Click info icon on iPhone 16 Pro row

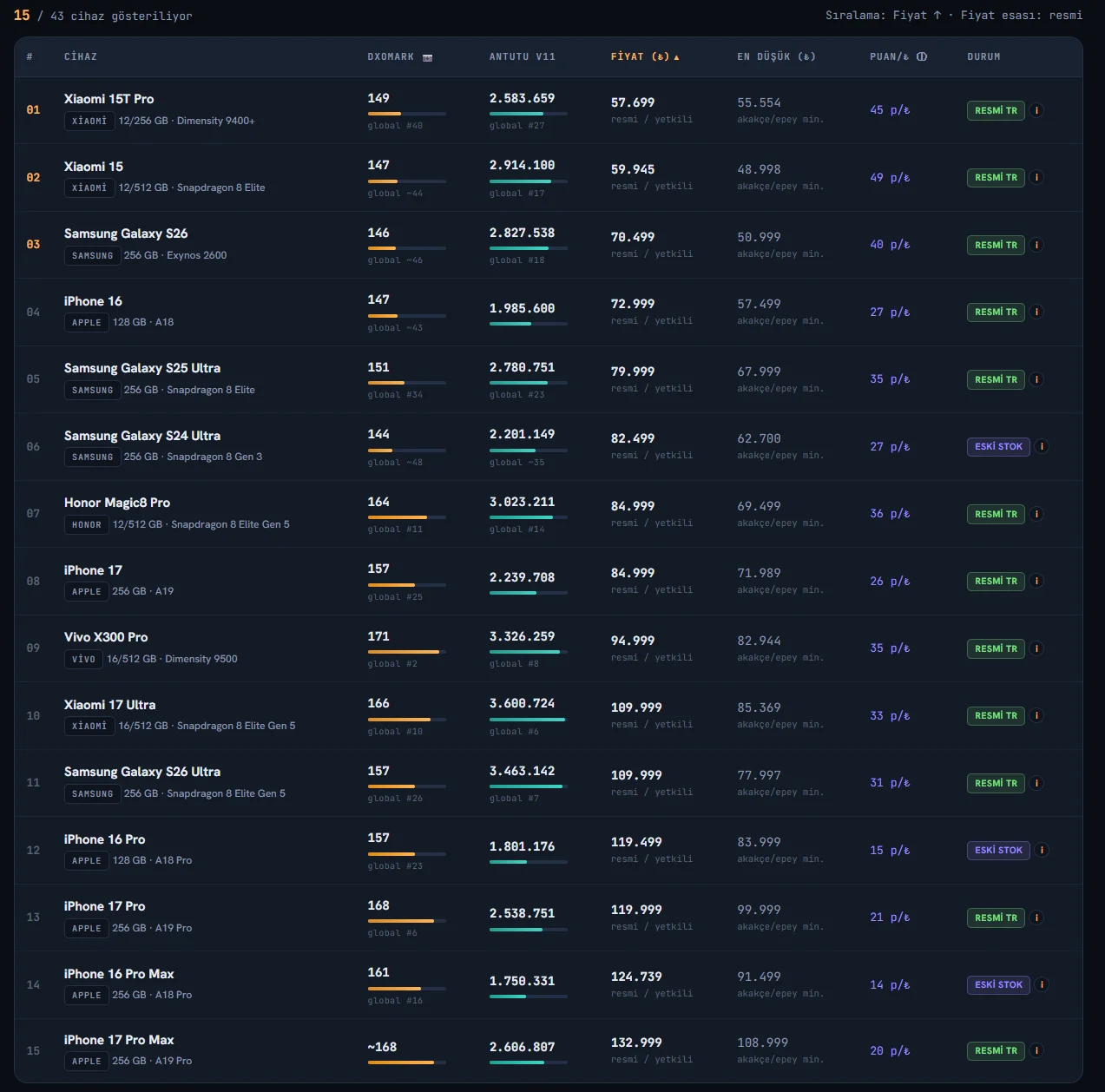[x=1042, y=850]
